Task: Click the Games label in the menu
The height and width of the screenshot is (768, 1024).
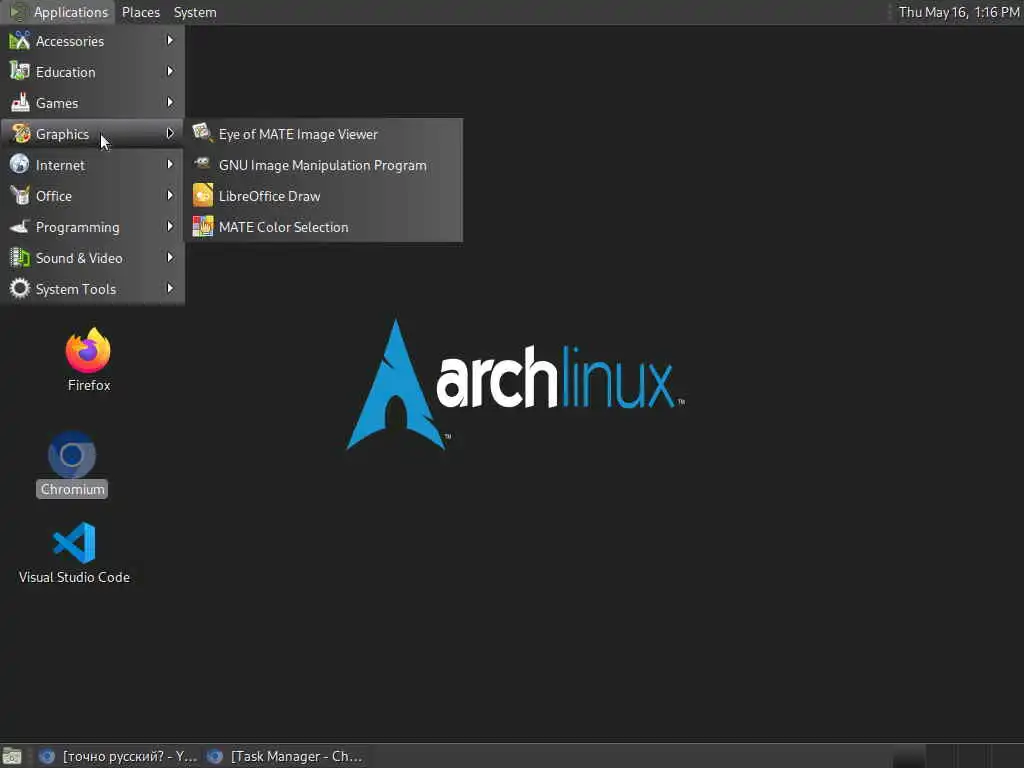Action: click(x=57, y=103)
